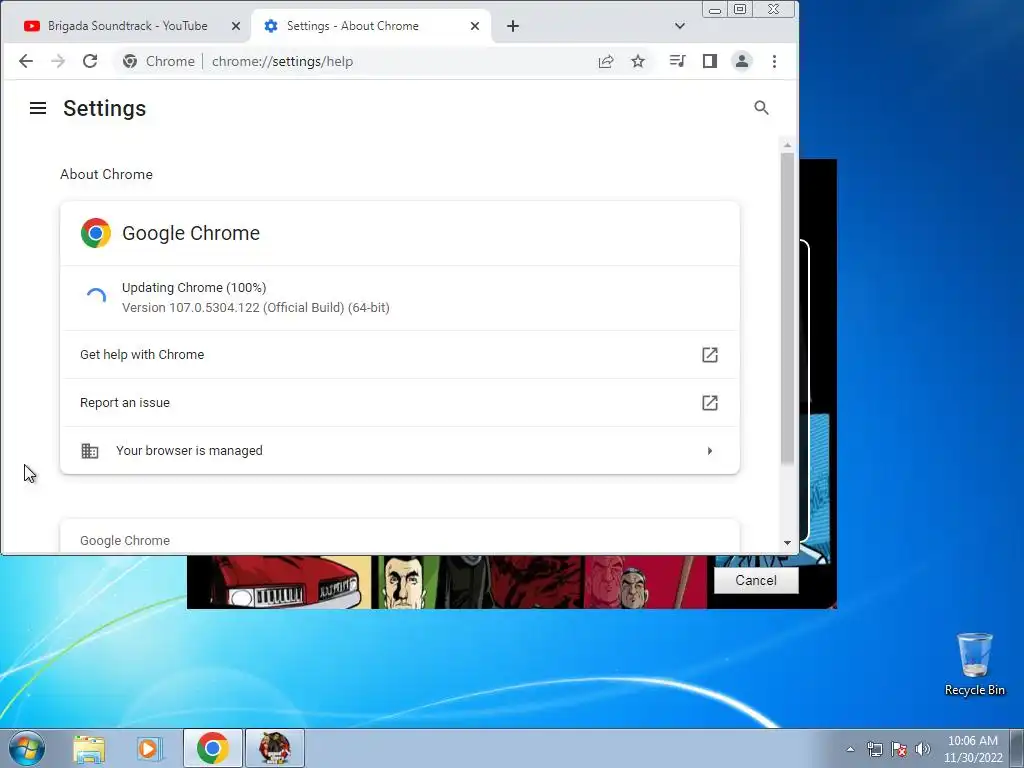Open new tab with plus button
1024x768 pixels.
pyautogui.click(x=513, y=26)
